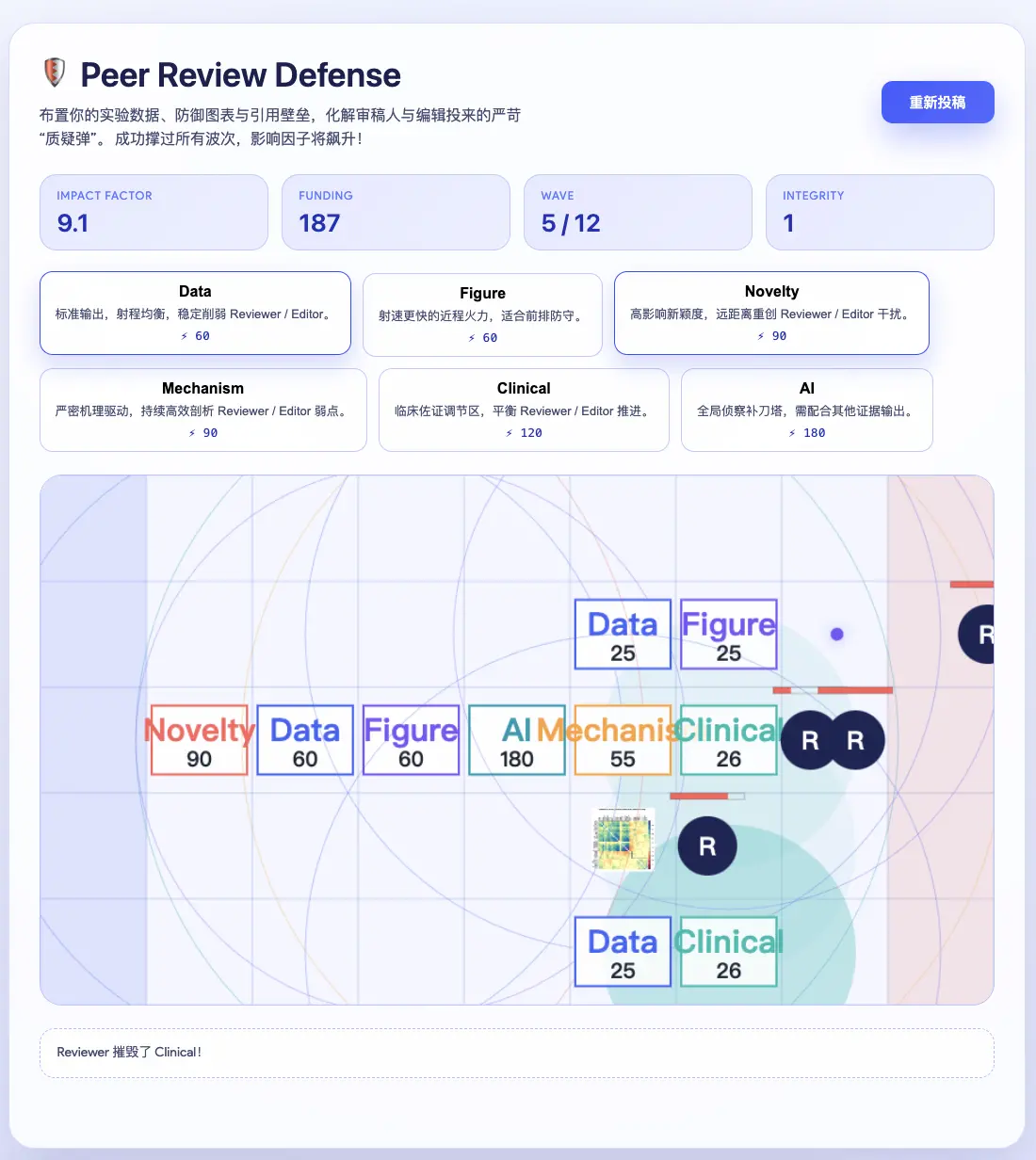This screenshot has height=1160, width=1036.
Task: Select the Data tower card
Action: pyautogui.click(x=195, y=313)
